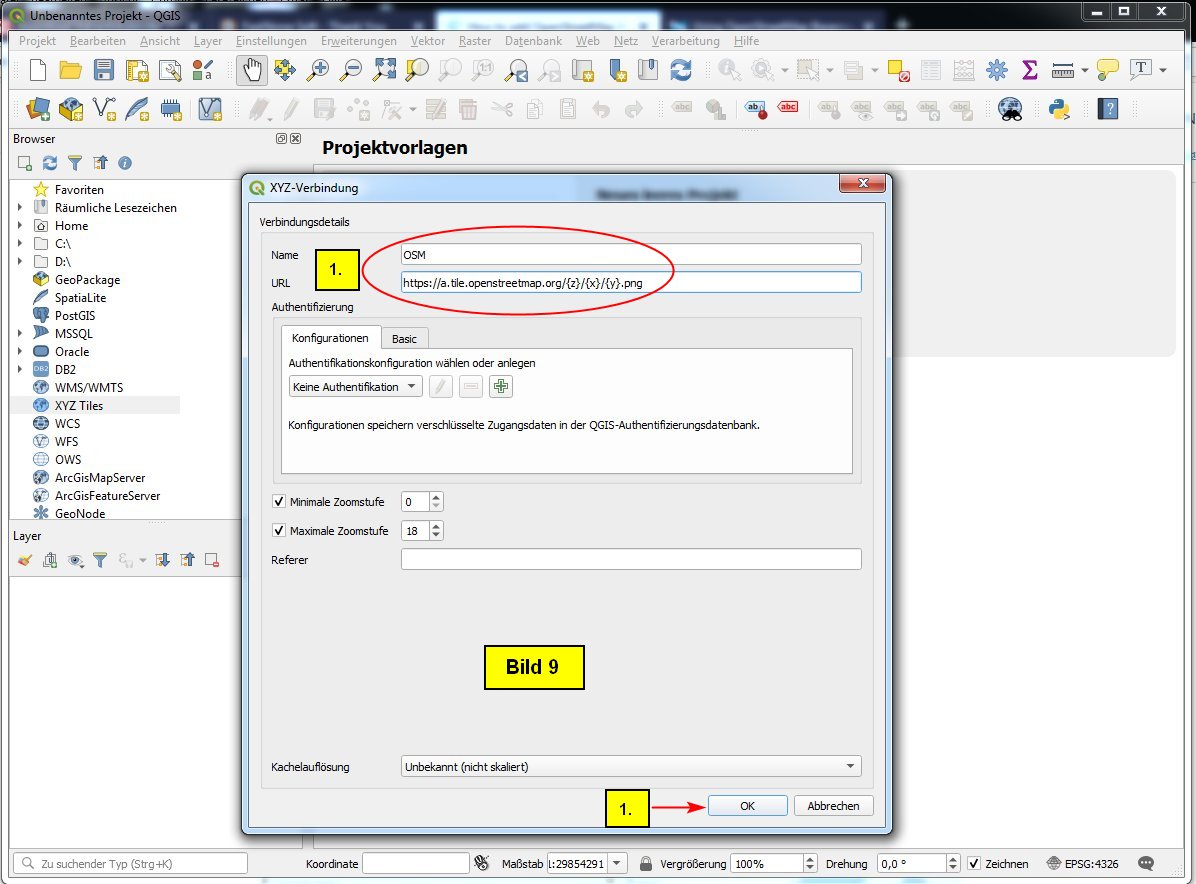The image size is (1196, 884).
Task: Open the Keine Authentifikation dropdown
Action: tap(355, 387)
